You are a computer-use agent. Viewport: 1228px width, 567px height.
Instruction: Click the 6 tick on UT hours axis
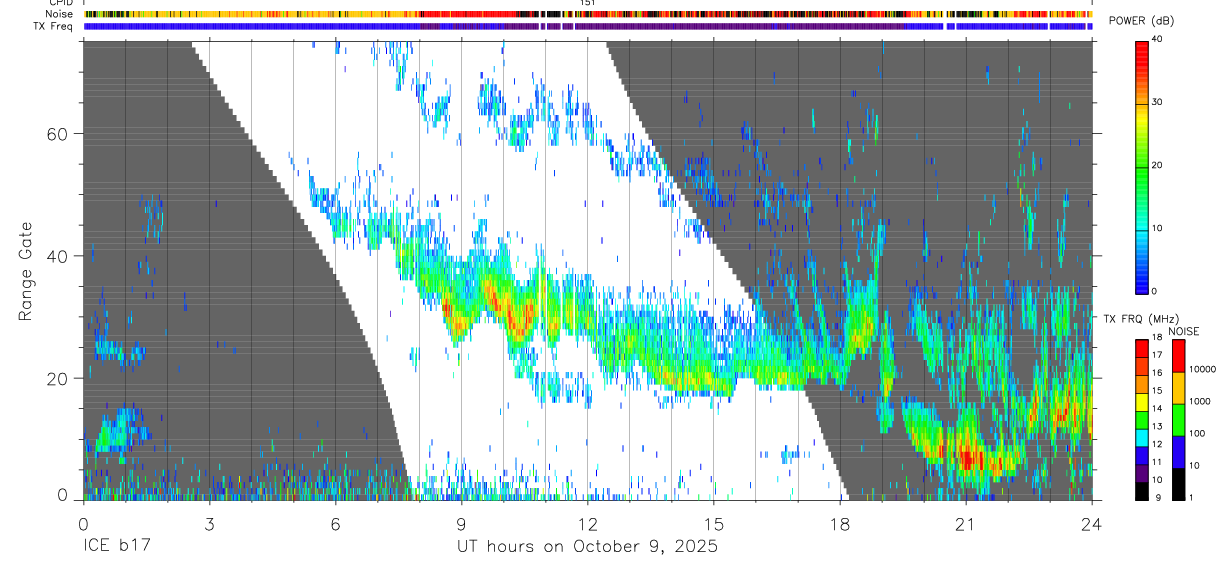(336, 523)
